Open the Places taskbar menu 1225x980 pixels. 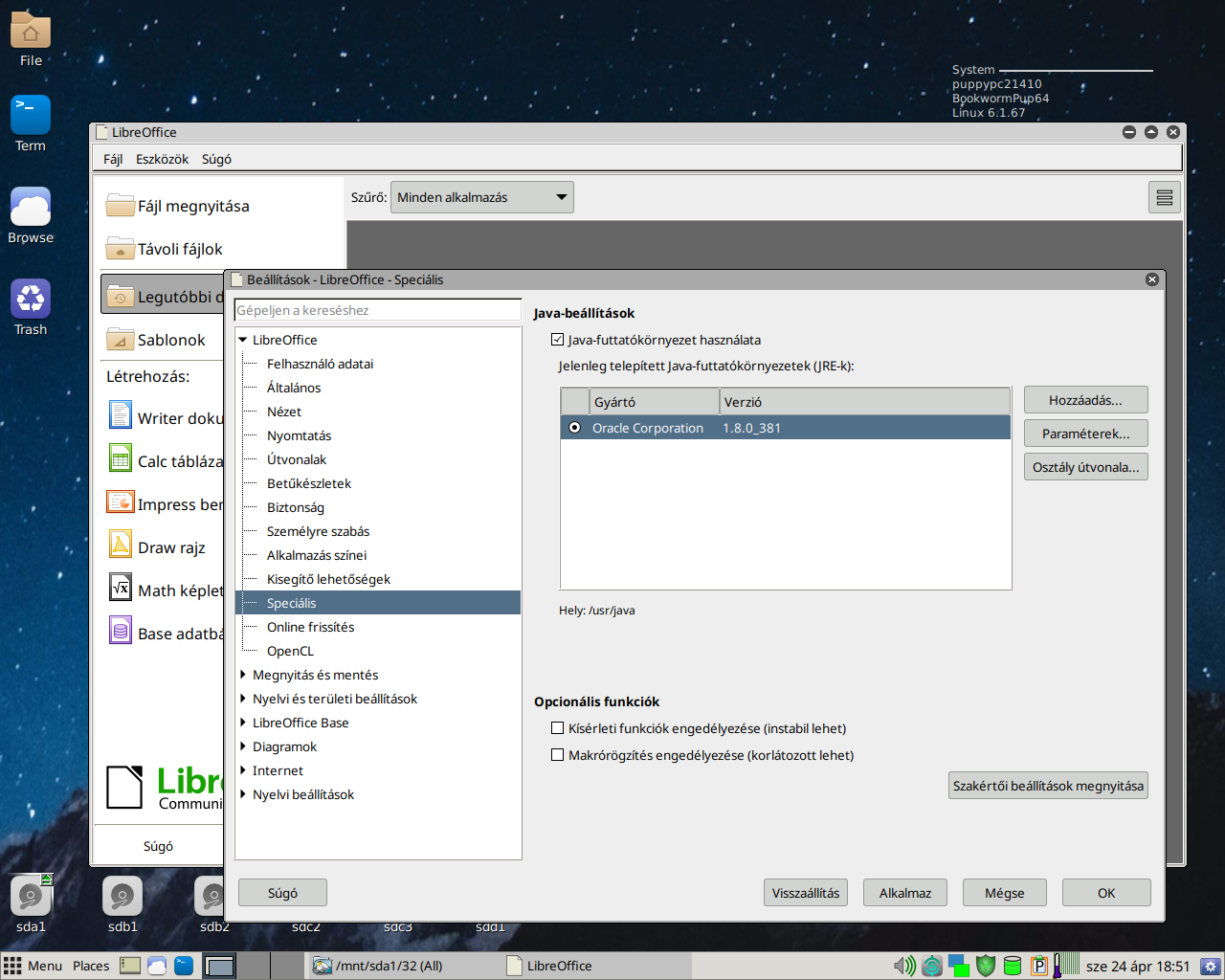click(91, 966)
